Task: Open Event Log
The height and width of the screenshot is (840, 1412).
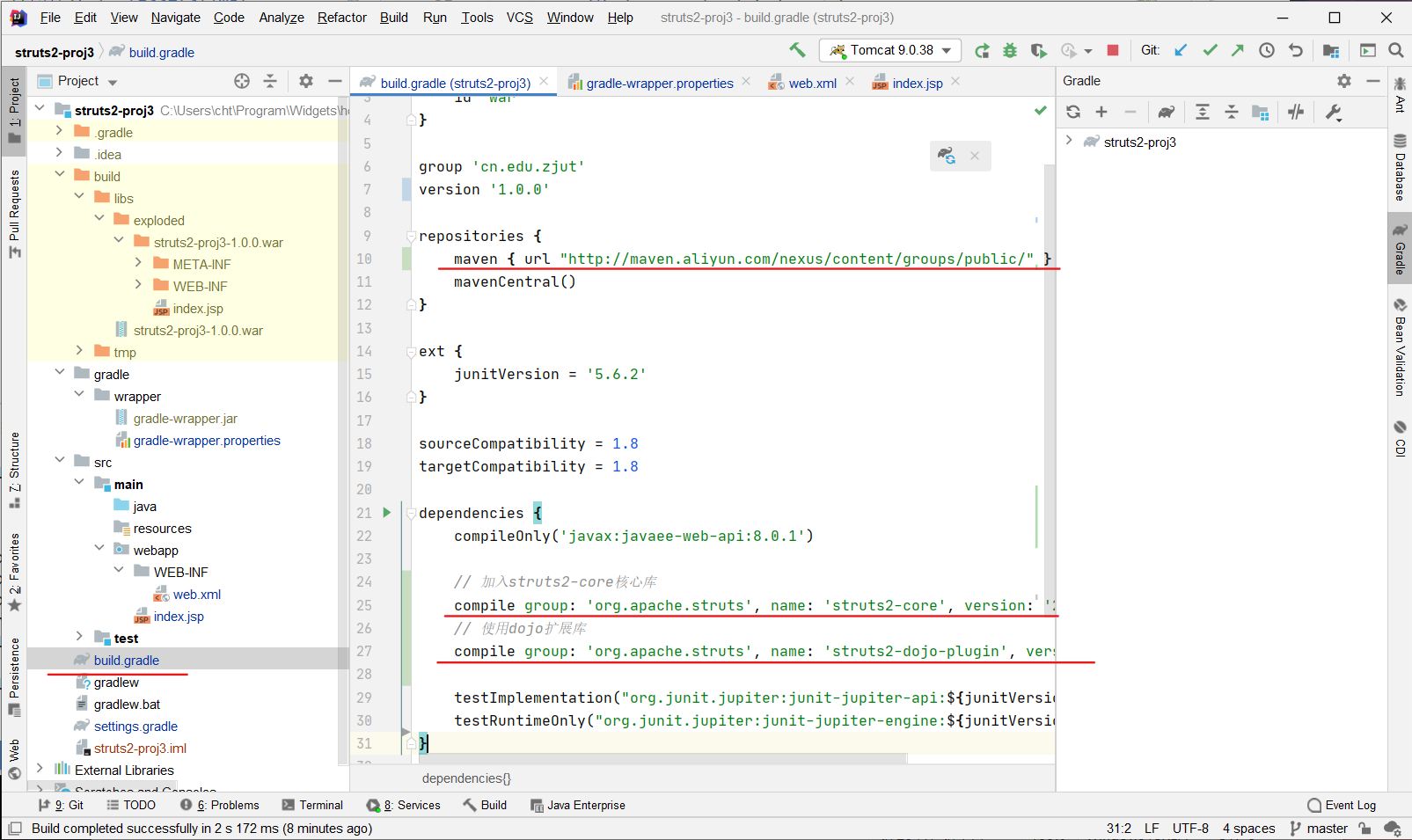Action: (1342, 805)
